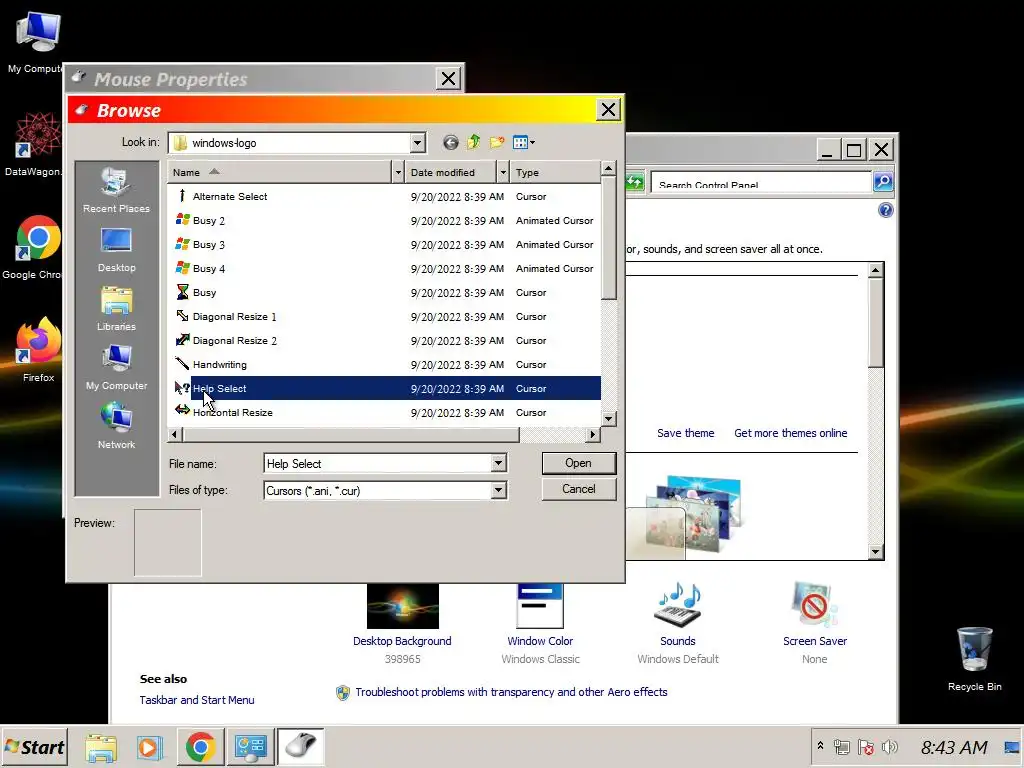
Task: Expand the Files of type dropdown
Action: [x=498, y=490]
